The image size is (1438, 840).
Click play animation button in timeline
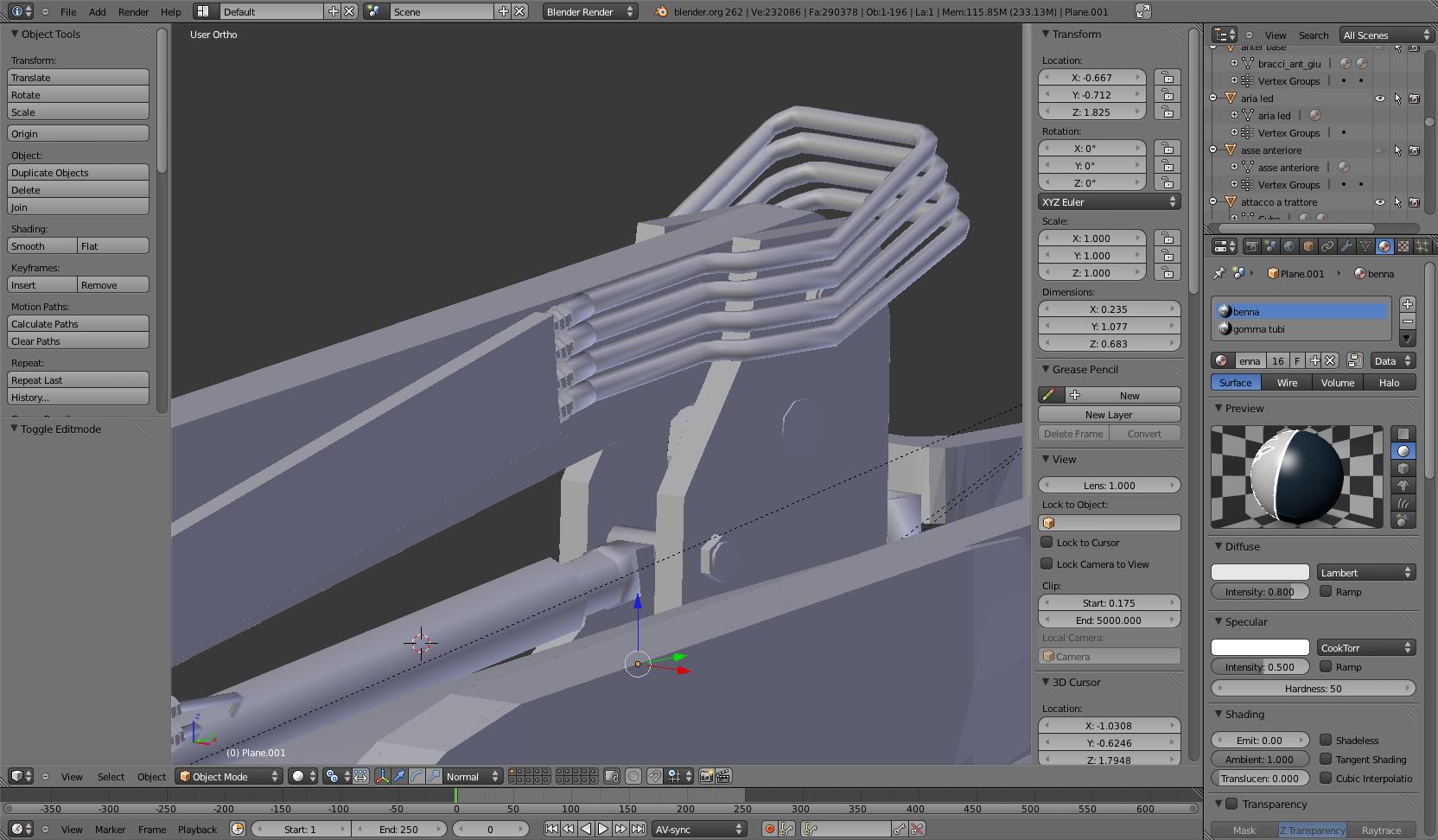click(603, 829)
